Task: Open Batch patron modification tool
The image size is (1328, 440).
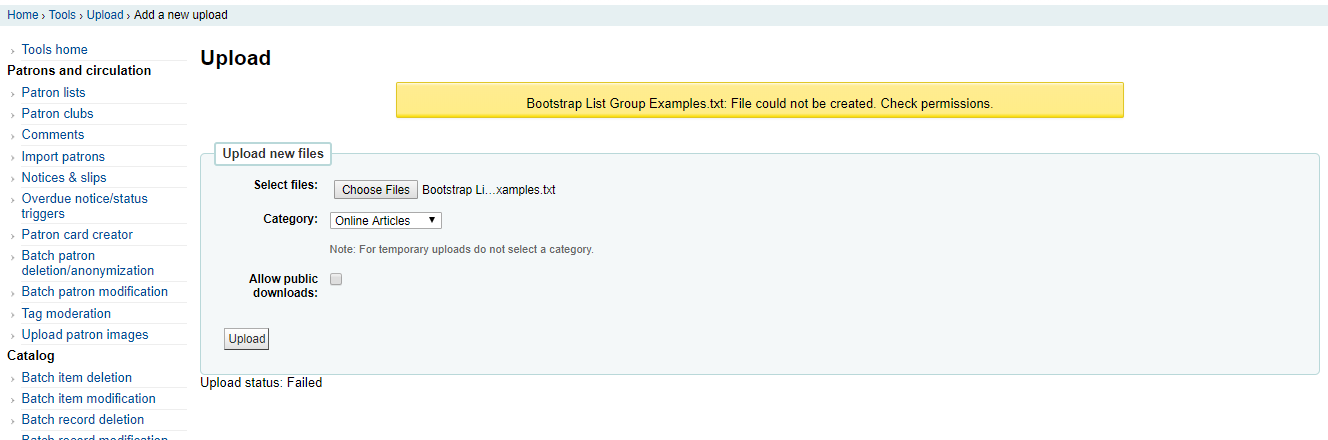Action: pos(94,292)
